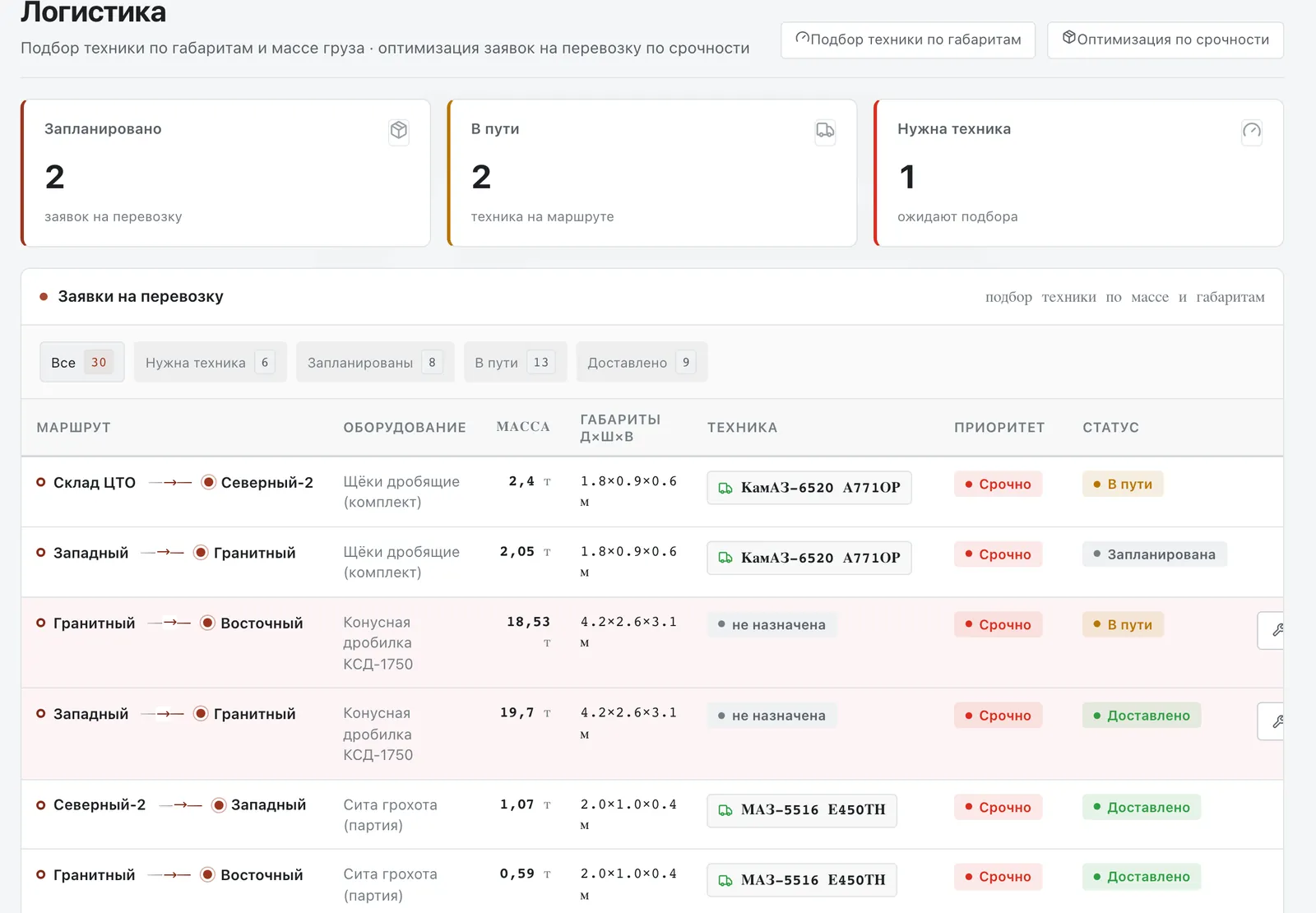Click МАЗ-5516 chip in Гранитный–Восточный 0,59 т row
The image size is (1316, 913).
[802, 879]
